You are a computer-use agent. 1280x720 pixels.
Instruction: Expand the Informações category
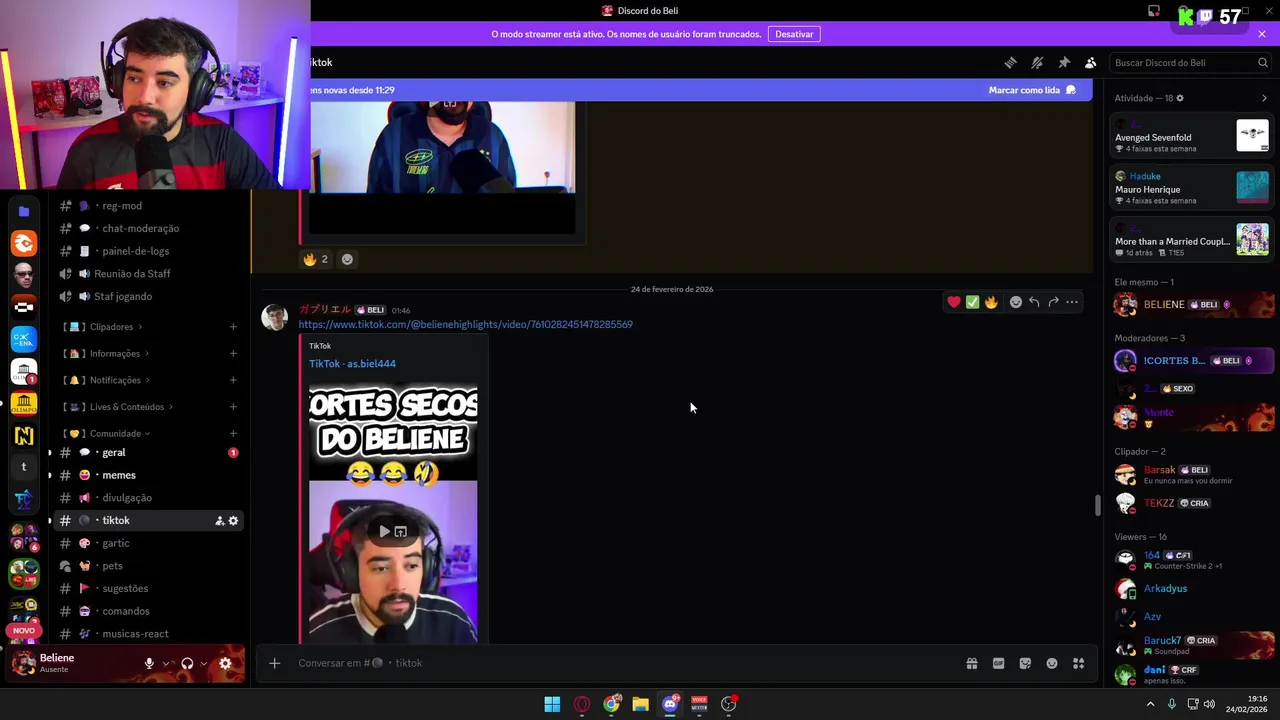(107, 353)
